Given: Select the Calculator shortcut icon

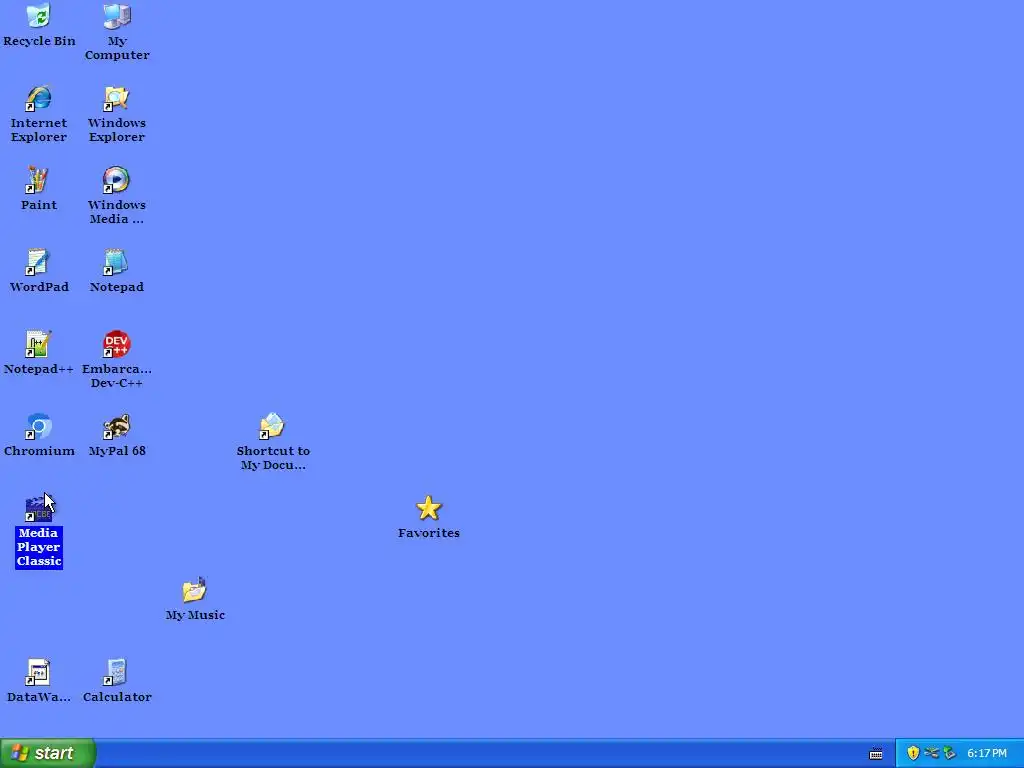Looking at the screenshot, I should click(x=116, y=673).
